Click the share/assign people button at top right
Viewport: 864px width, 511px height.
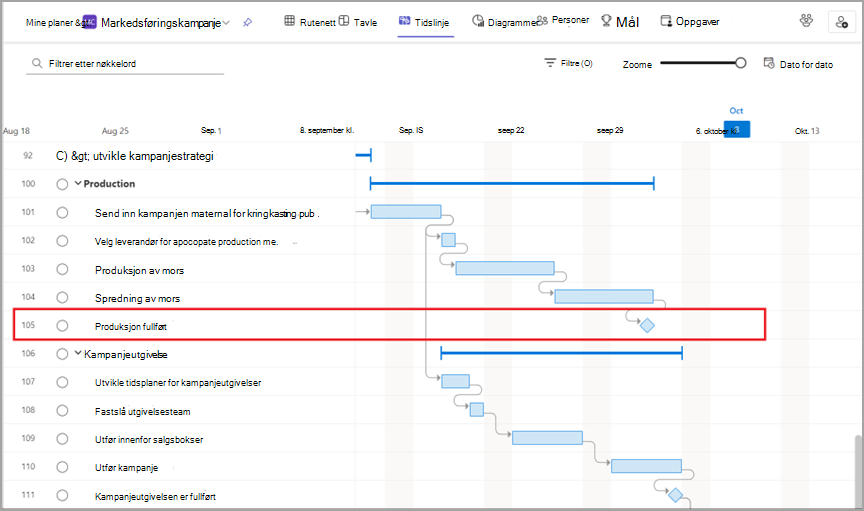pyautogui.click(x=841, y=22)
